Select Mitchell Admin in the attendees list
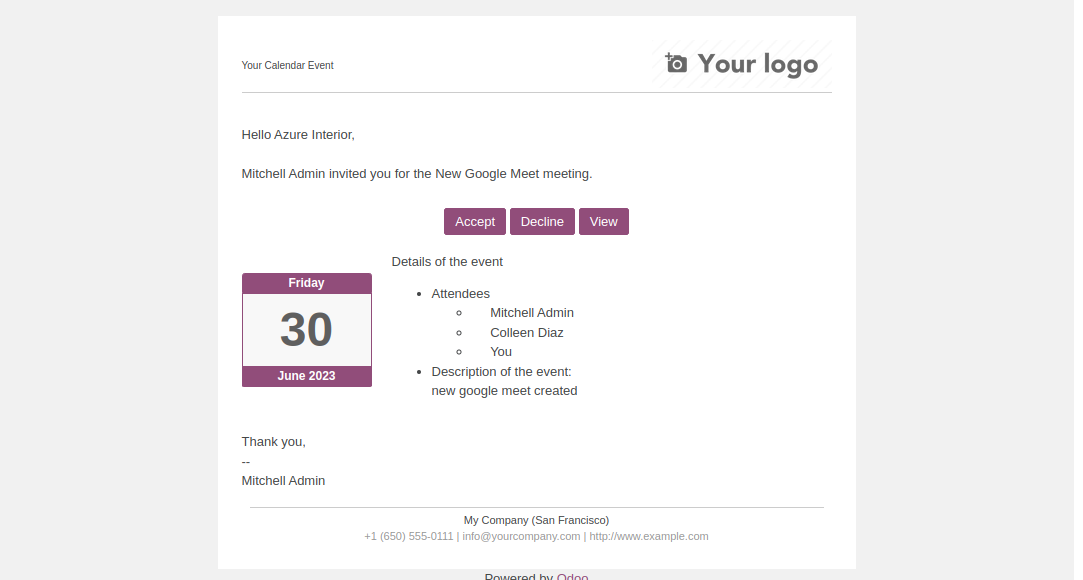The image size is (1083, 580). point(532,313)
